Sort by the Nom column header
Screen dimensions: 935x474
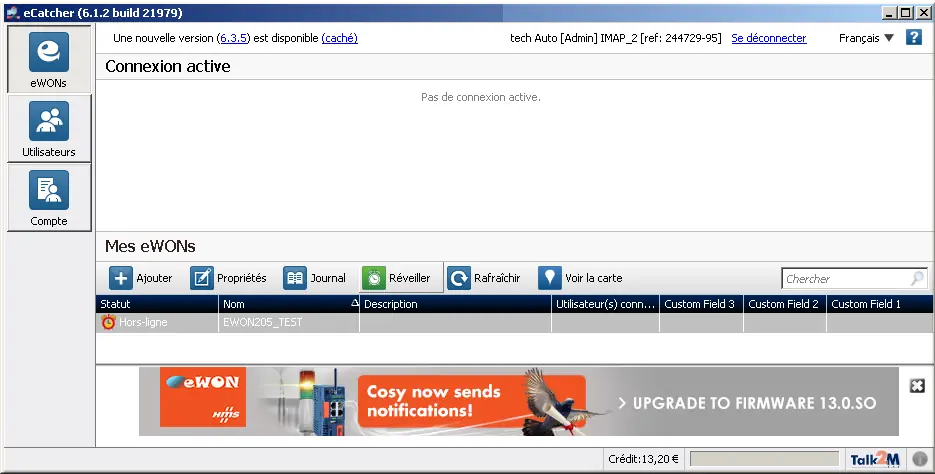pyautogui.click(x=289, y=304)
